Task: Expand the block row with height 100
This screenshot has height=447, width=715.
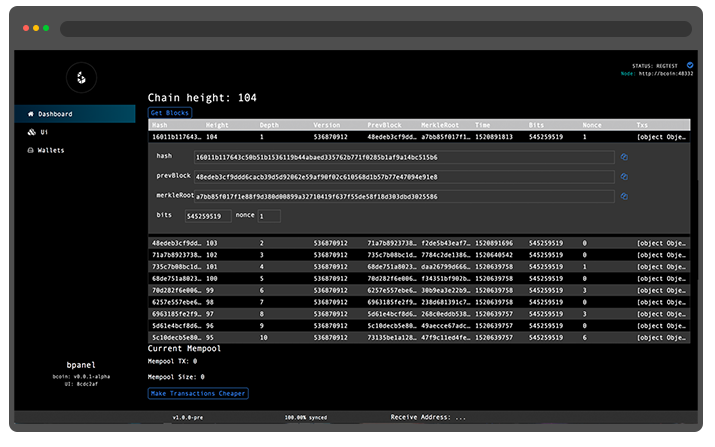Action: pos(419,279)
